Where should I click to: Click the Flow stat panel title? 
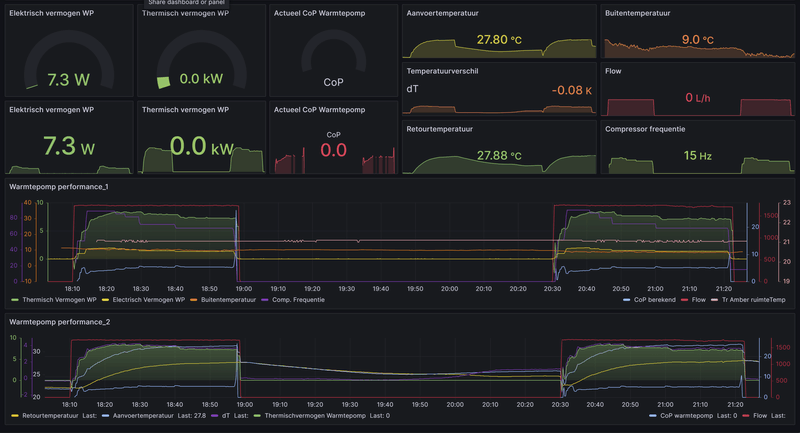pyautogui.click(x=613, y=71)
